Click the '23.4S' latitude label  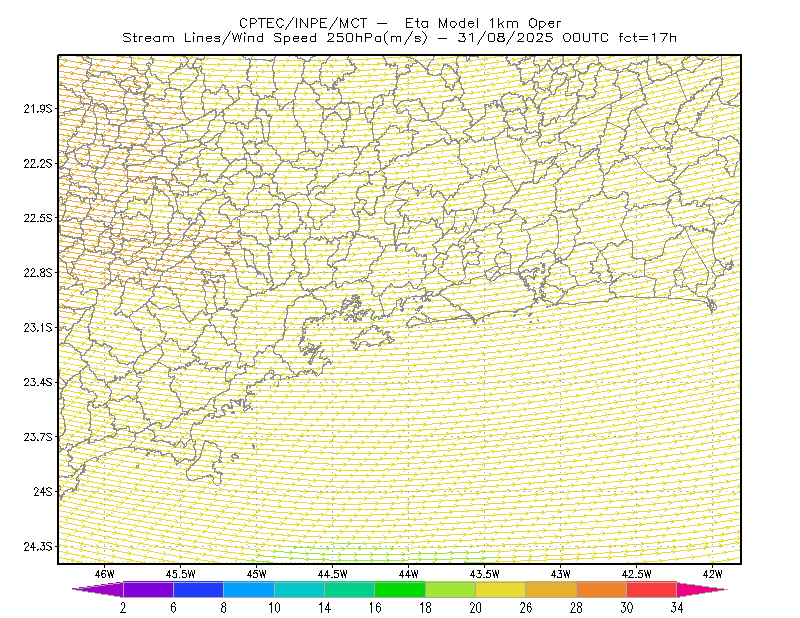[38, 382]
